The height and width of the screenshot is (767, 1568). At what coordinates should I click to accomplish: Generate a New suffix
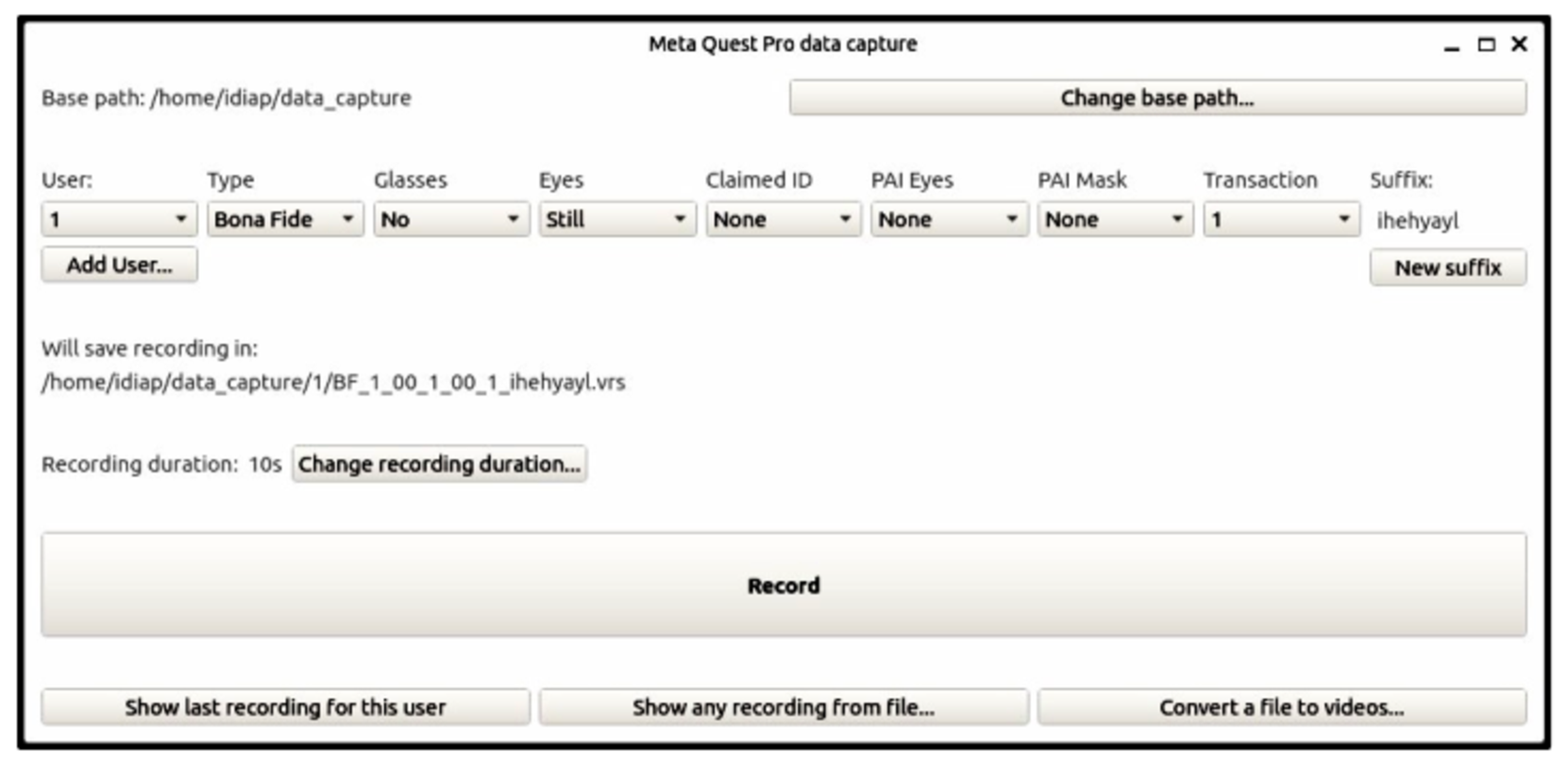1448,268
